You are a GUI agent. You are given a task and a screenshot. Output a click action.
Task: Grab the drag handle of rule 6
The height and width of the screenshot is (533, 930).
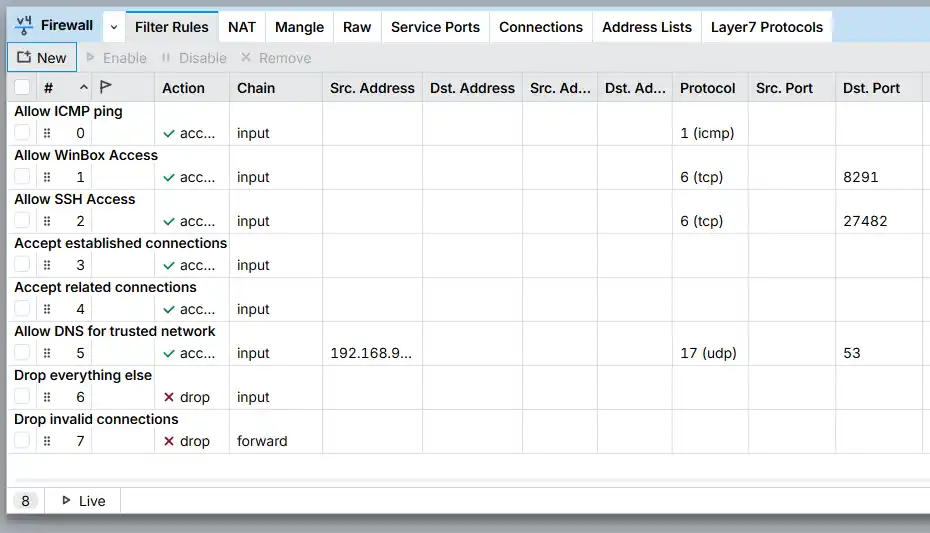(47, 397)
